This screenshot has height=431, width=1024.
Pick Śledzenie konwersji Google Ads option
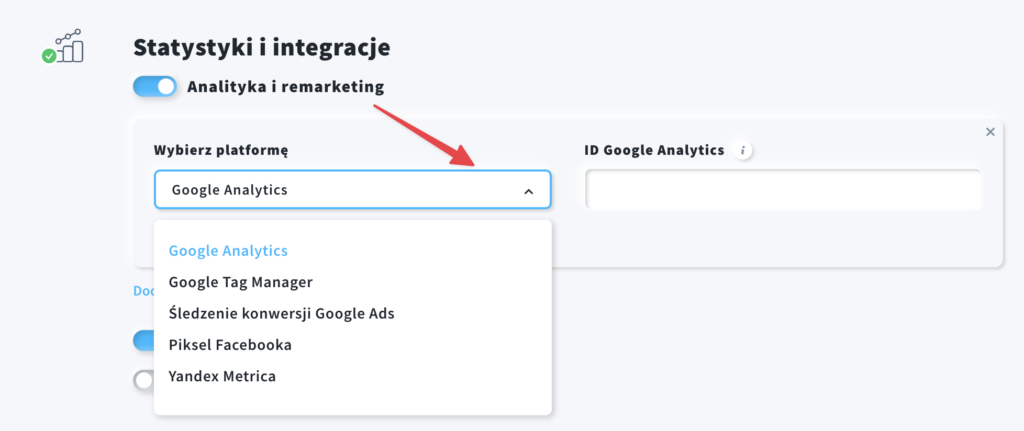[x=281, y=313]
